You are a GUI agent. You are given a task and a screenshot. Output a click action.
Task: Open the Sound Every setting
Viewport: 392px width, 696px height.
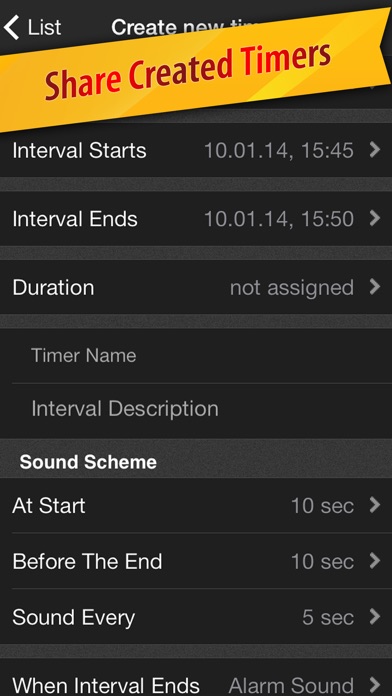click(x=196, y=617)
